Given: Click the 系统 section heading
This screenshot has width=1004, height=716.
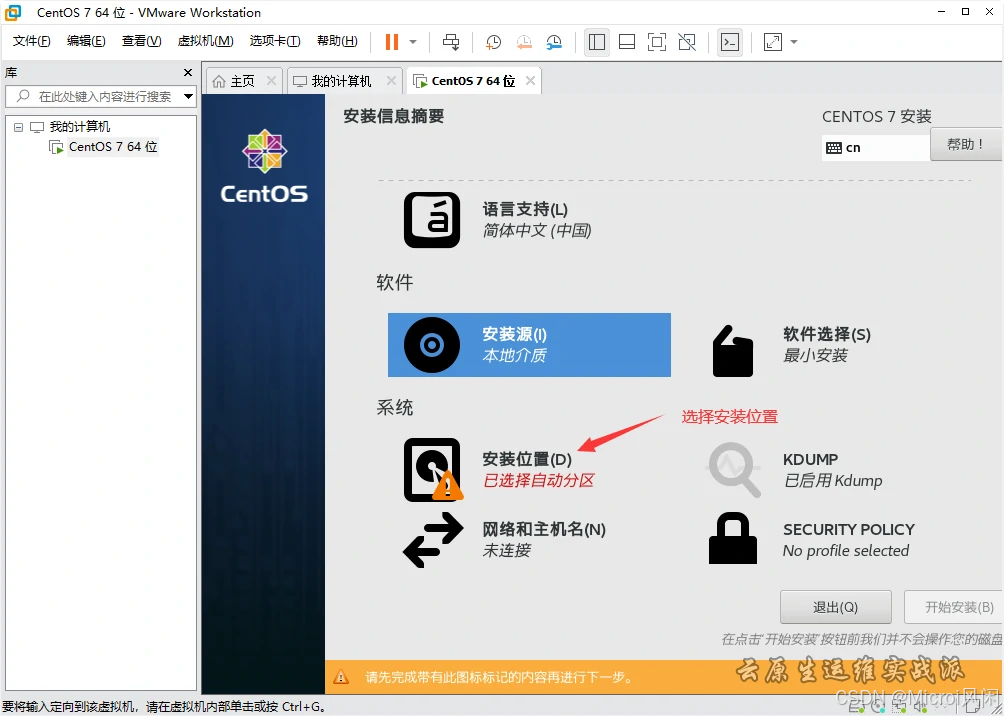Looking at the screenshot, I should [x=394, y=407].
